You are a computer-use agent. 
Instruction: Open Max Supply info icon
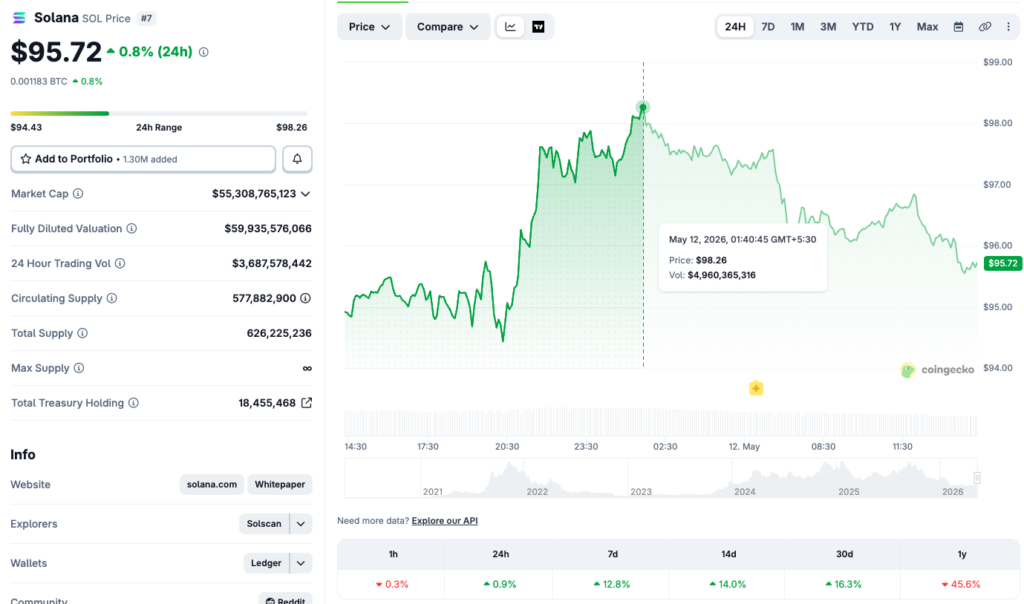point(78,368)
